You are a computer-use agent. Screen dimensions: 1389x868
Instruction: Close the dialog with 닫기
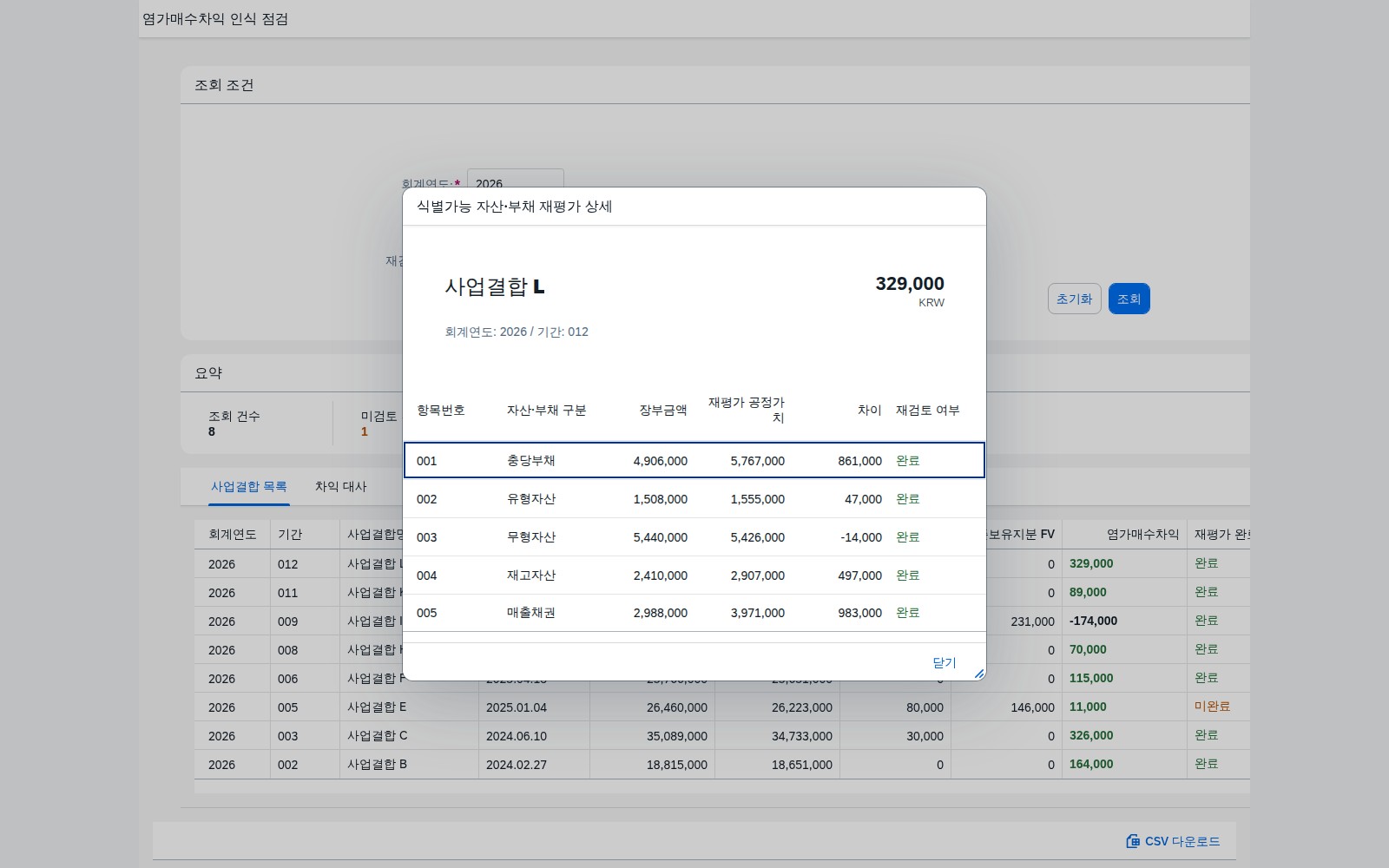pyautogui.click(x=944, y=662)
